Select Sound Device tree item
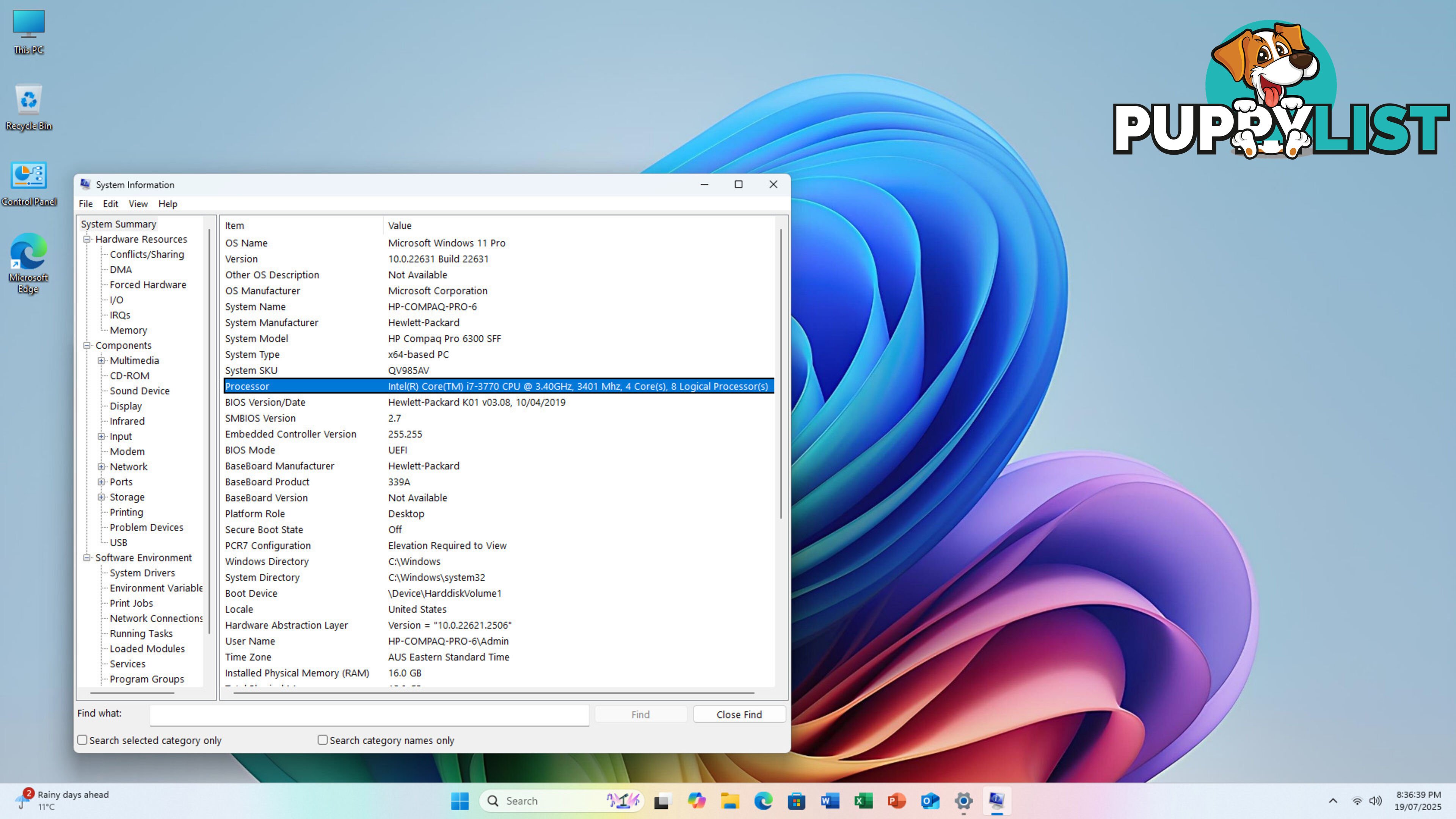This screenshot has height=819, width=1456. 140,391
